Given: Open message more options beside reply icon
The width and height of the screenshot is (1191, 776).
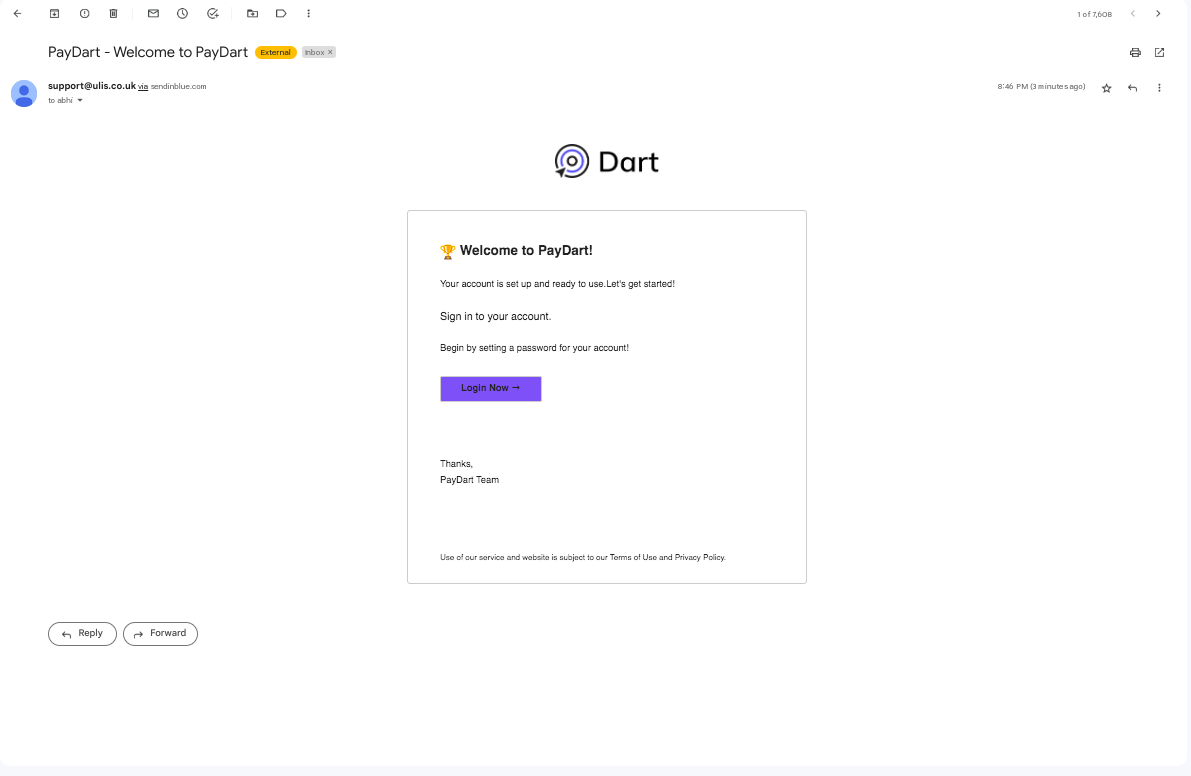Looking at the screenshot, I should point(1159,88).
